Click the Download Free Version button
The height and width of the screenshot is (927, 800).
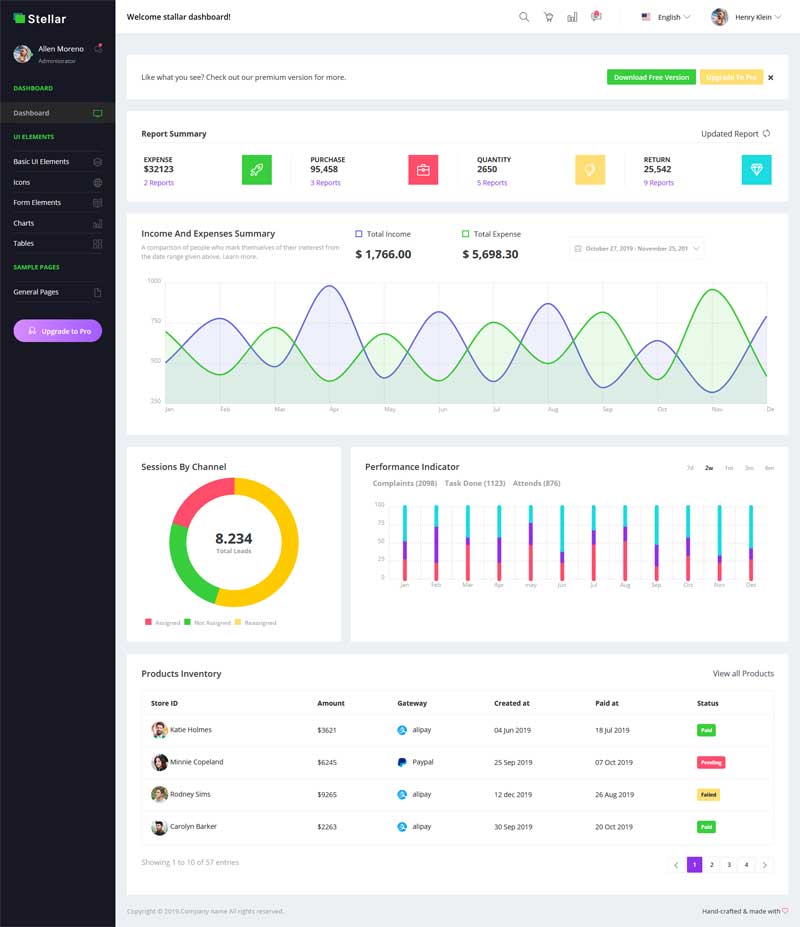pos(651,77)
